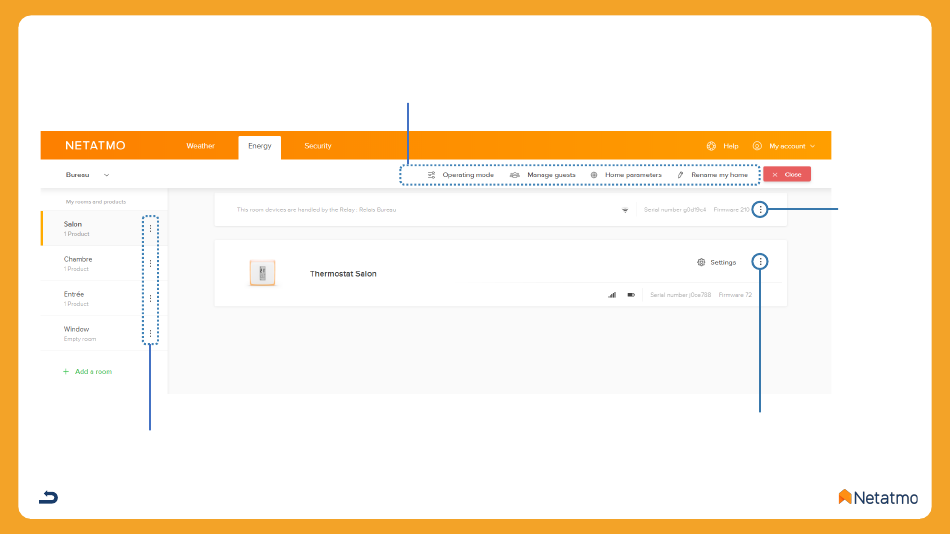Expand the Bureau home dropdown
The width and height of the screenshot is (950, 534).
[87, 175]
